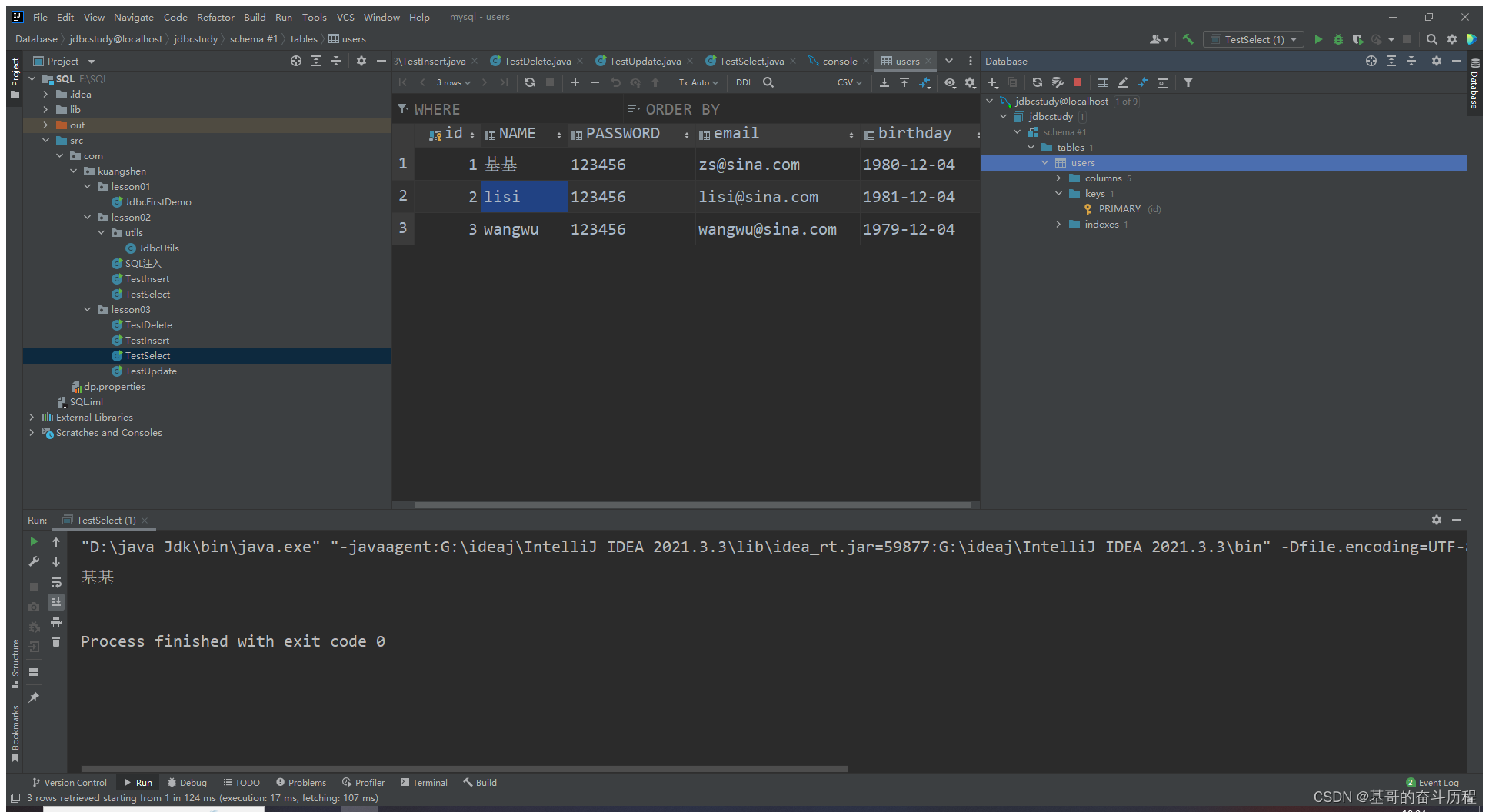Open the Tx: Auto transaction dropdown
1489x812 pixels.
point(698,82)
